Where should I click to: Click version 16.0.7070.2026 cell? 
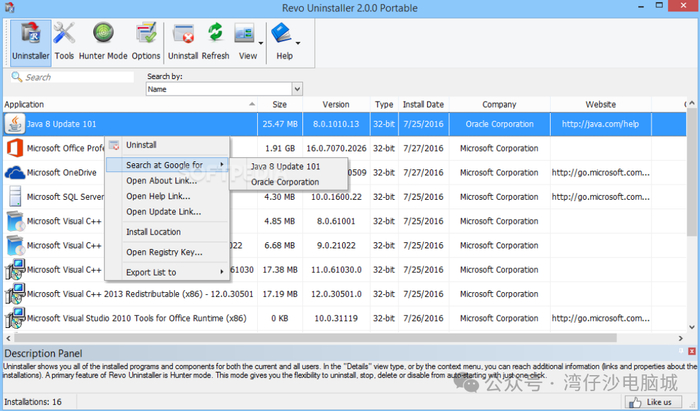(x=336, y=148)
